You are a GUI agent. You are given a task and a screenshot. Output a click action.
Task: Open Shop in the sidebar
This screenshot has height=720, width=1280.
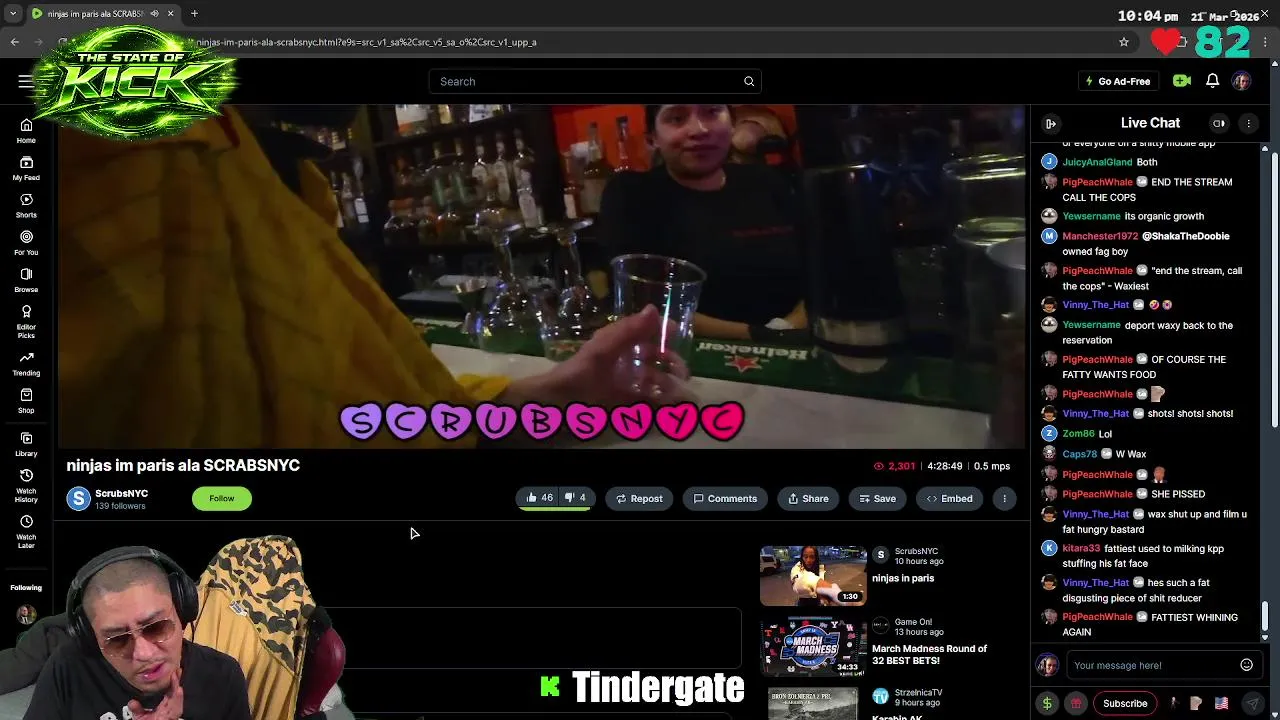26,400
